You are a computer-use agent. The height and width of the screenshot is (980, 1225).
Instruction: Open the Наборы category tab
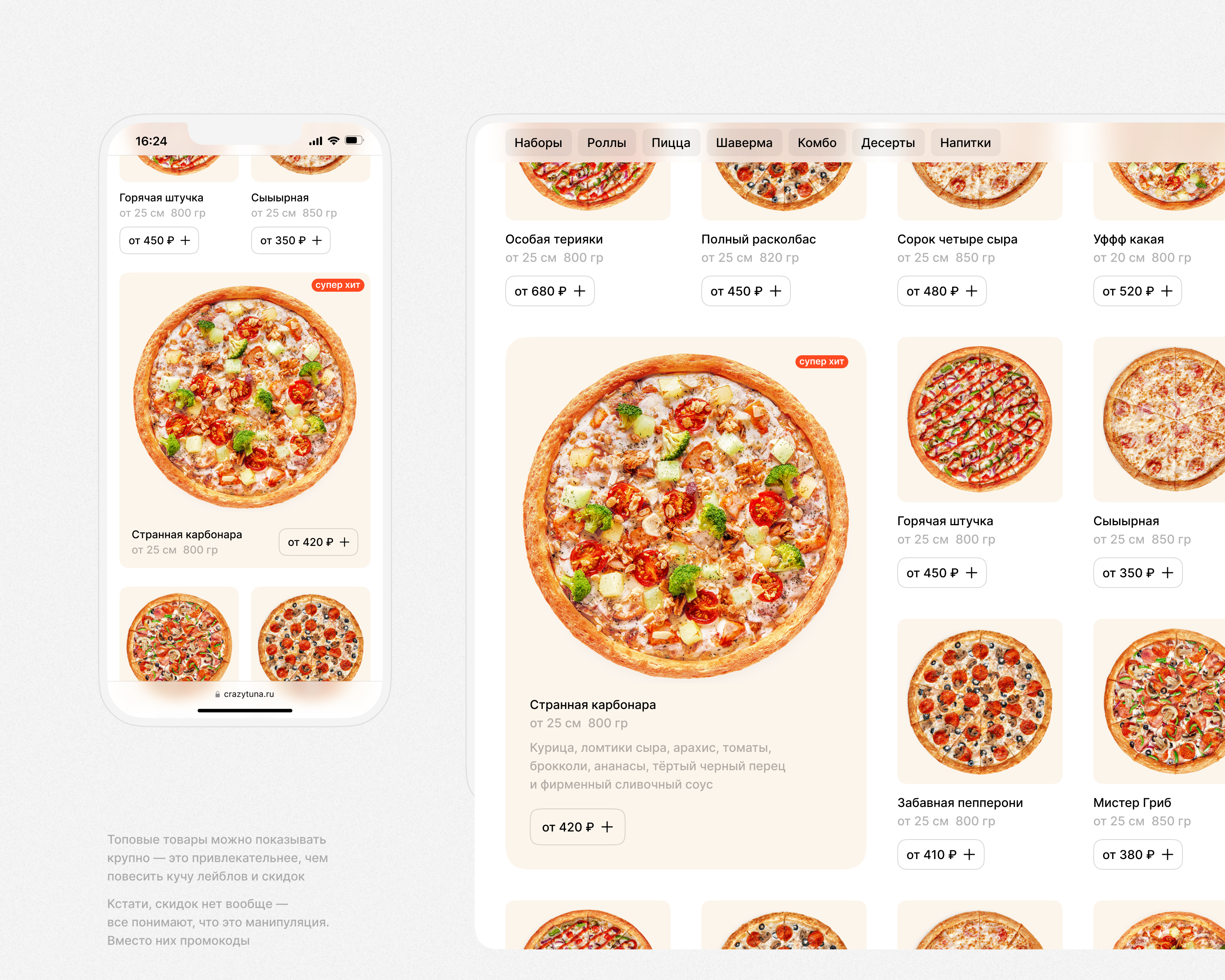(538, 142)
